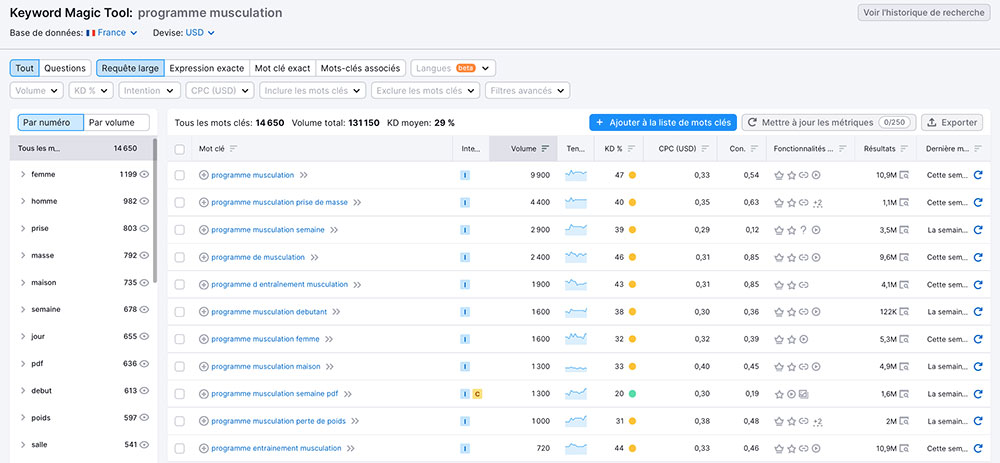The image size is (1000, 463).
Task: Open SERP view icon for programme musculation results
Action: click(x=904, y=175)
